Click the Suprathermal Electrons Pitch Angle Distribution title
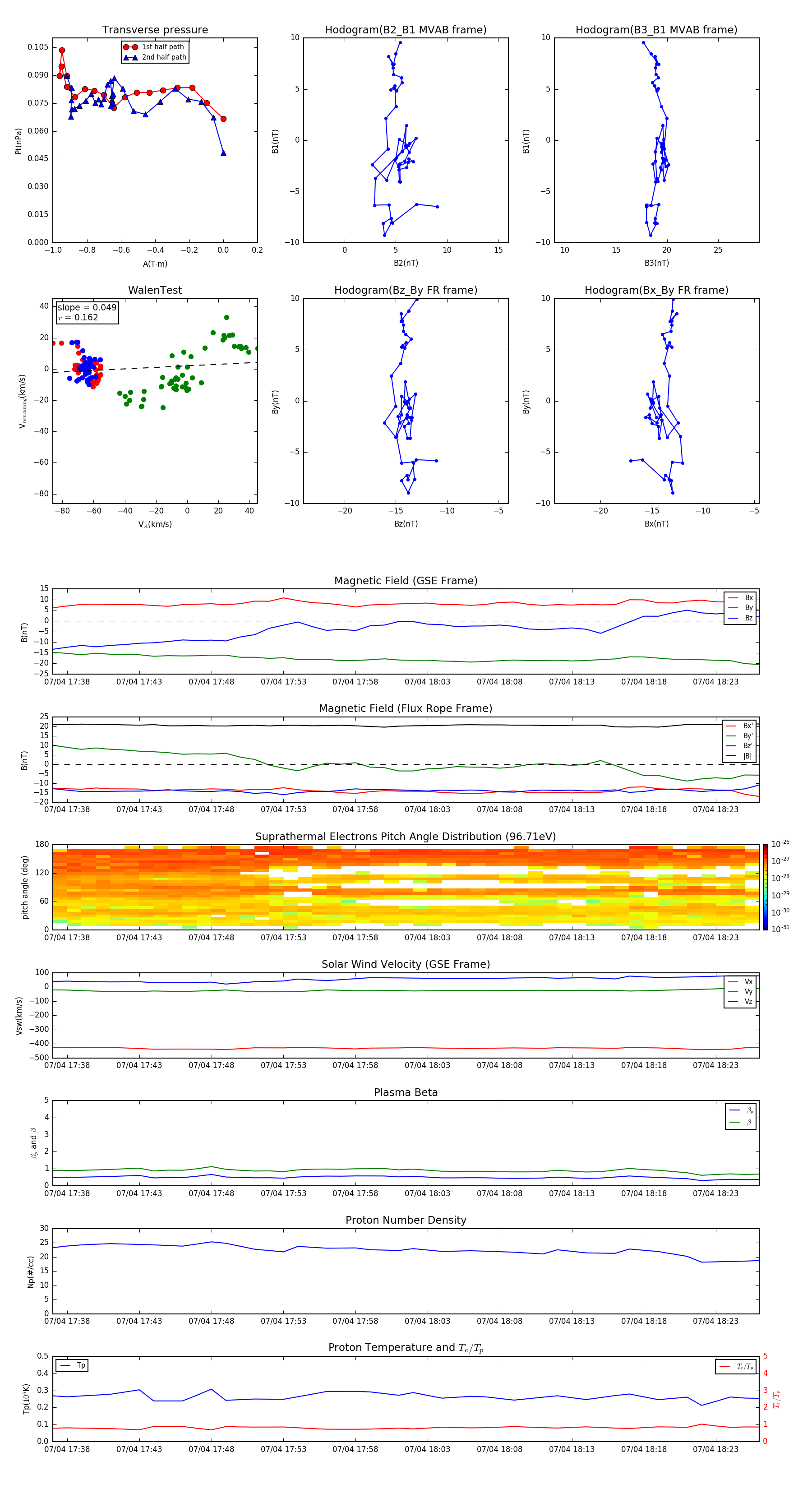Viewport: 812px width, 1489px height. click(406, 837)
